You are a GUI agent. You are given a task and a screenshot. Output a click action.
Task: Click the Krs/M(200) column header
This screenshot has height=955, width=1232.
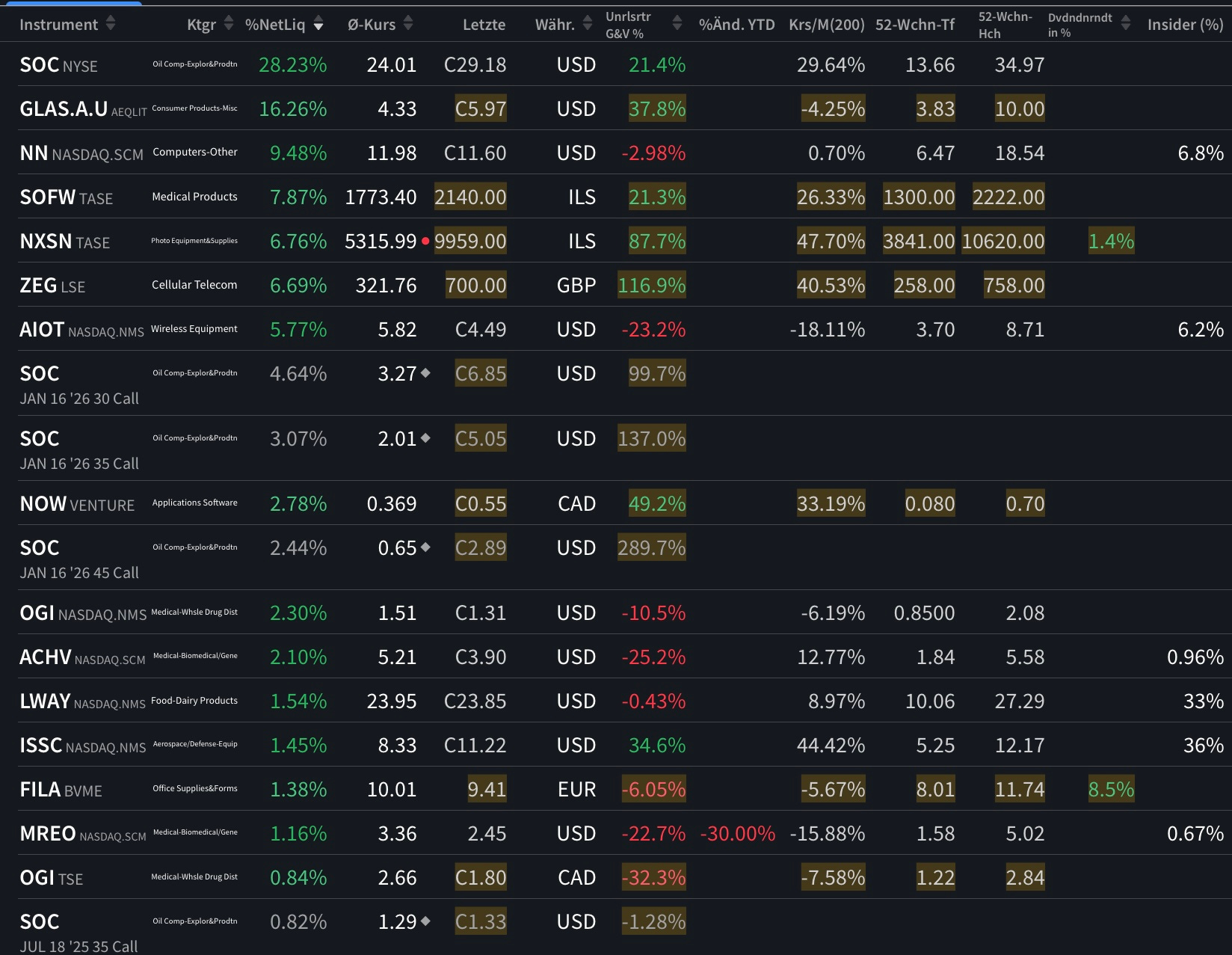827,25
